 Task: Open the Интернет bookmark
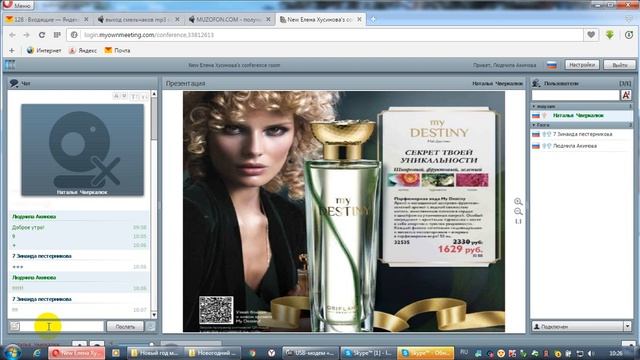click(44, 51)
